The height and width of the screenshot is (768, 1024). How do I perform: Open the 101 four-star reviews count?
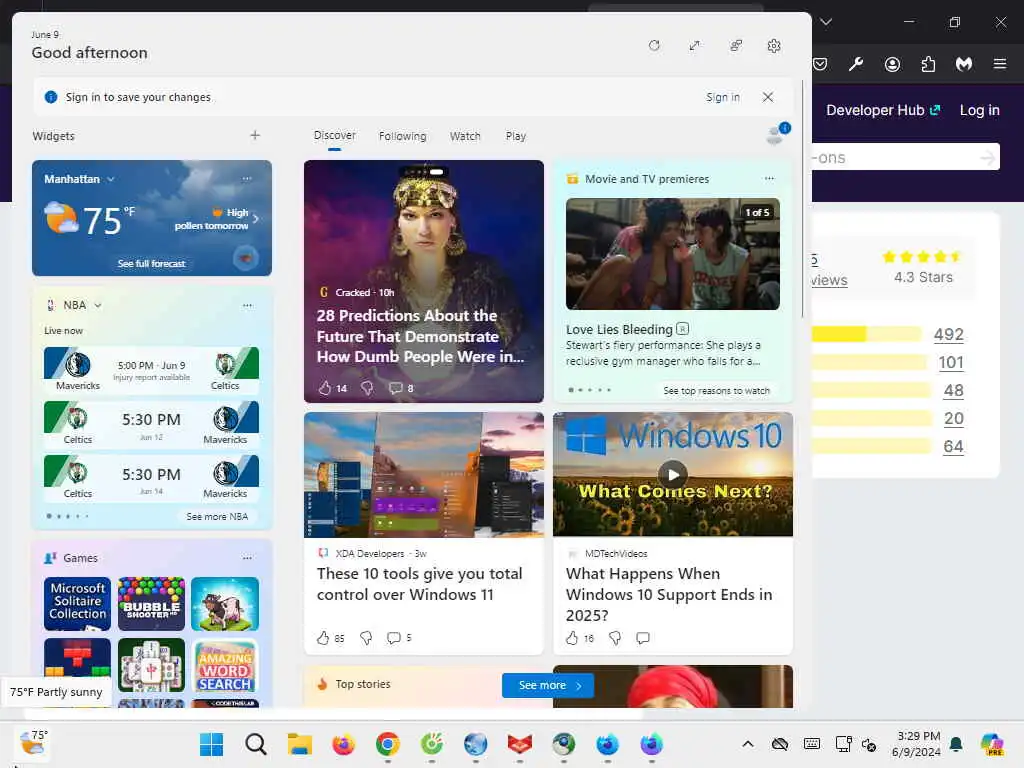[951, 362]
